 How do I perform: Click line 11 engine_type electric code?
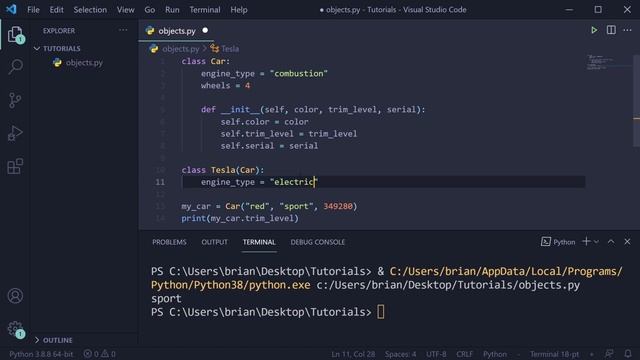click(259, 182)
